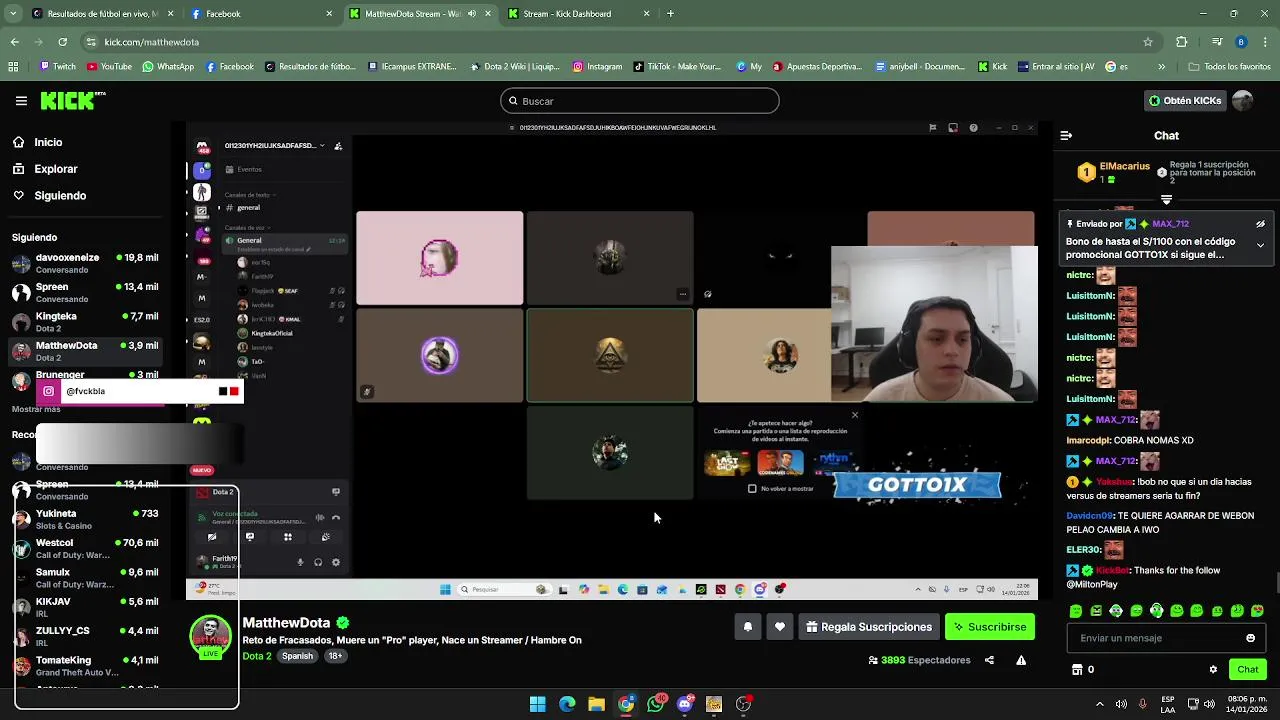Send message with green Chat button

[1248, 669]
